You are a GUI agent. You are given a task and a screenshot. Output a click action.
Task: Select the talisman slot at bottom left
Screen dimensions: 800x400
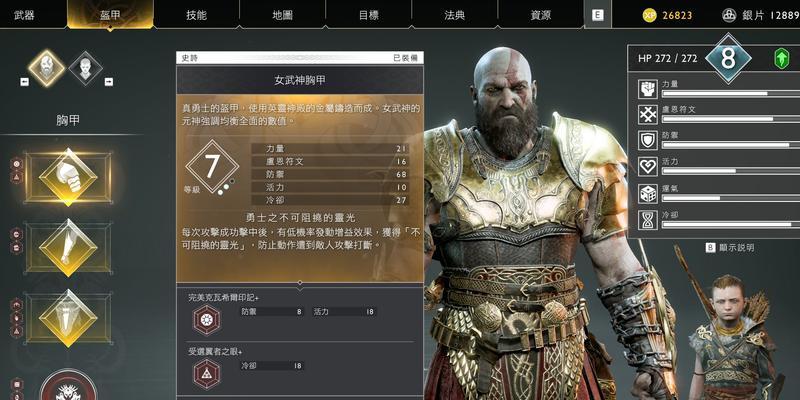(x=68, y=386)
